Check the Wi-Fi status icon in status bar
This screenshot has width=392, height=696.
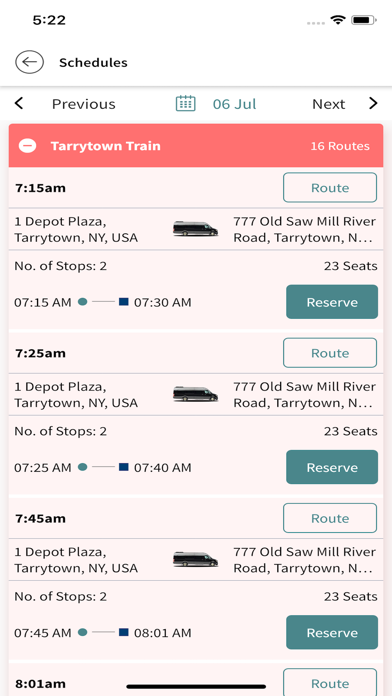click(x=338, y=20)
